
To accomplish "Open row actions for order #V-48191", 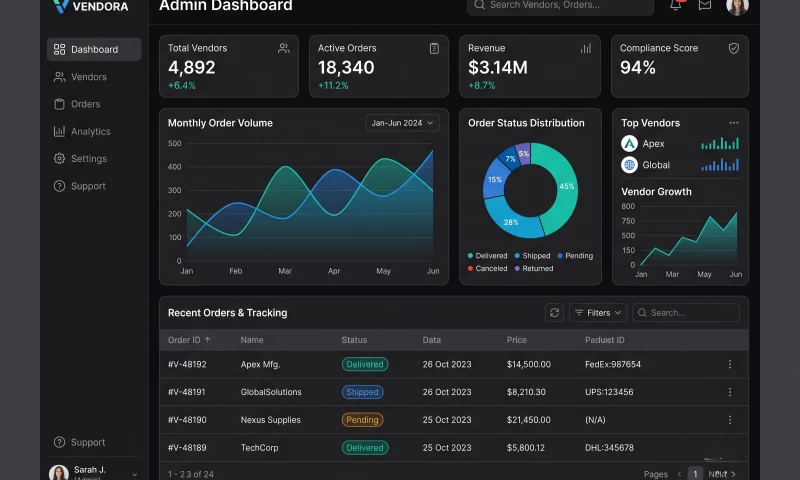I will tap(730, 392).
